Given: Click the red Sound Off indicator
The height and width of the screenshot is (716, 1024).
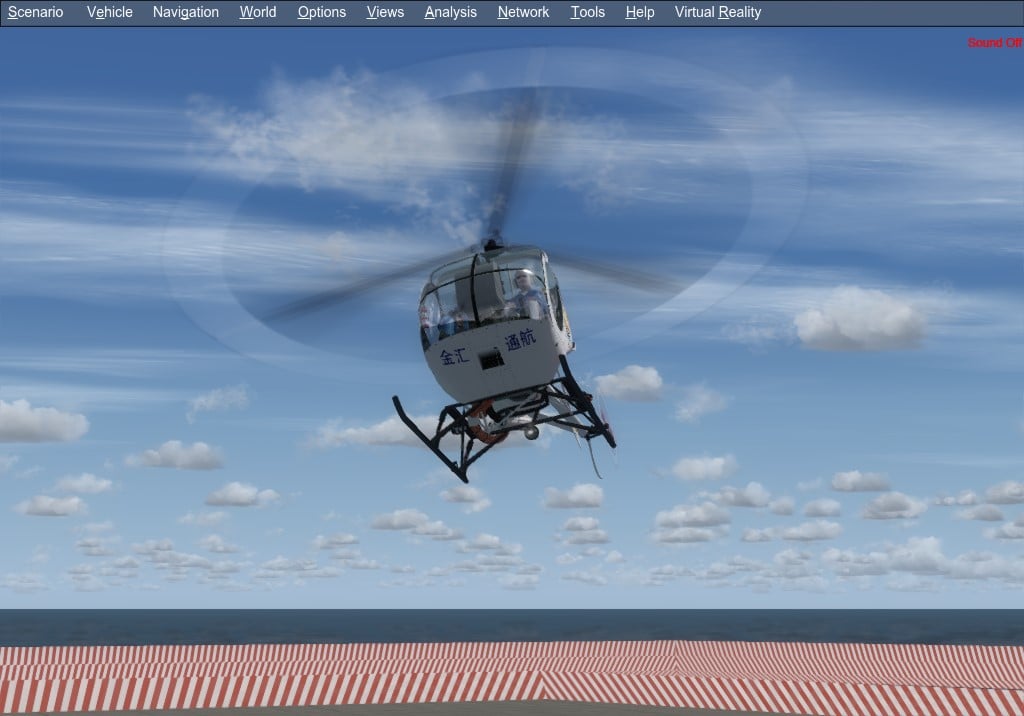Looking at the screenshot, I should point(994,42).
